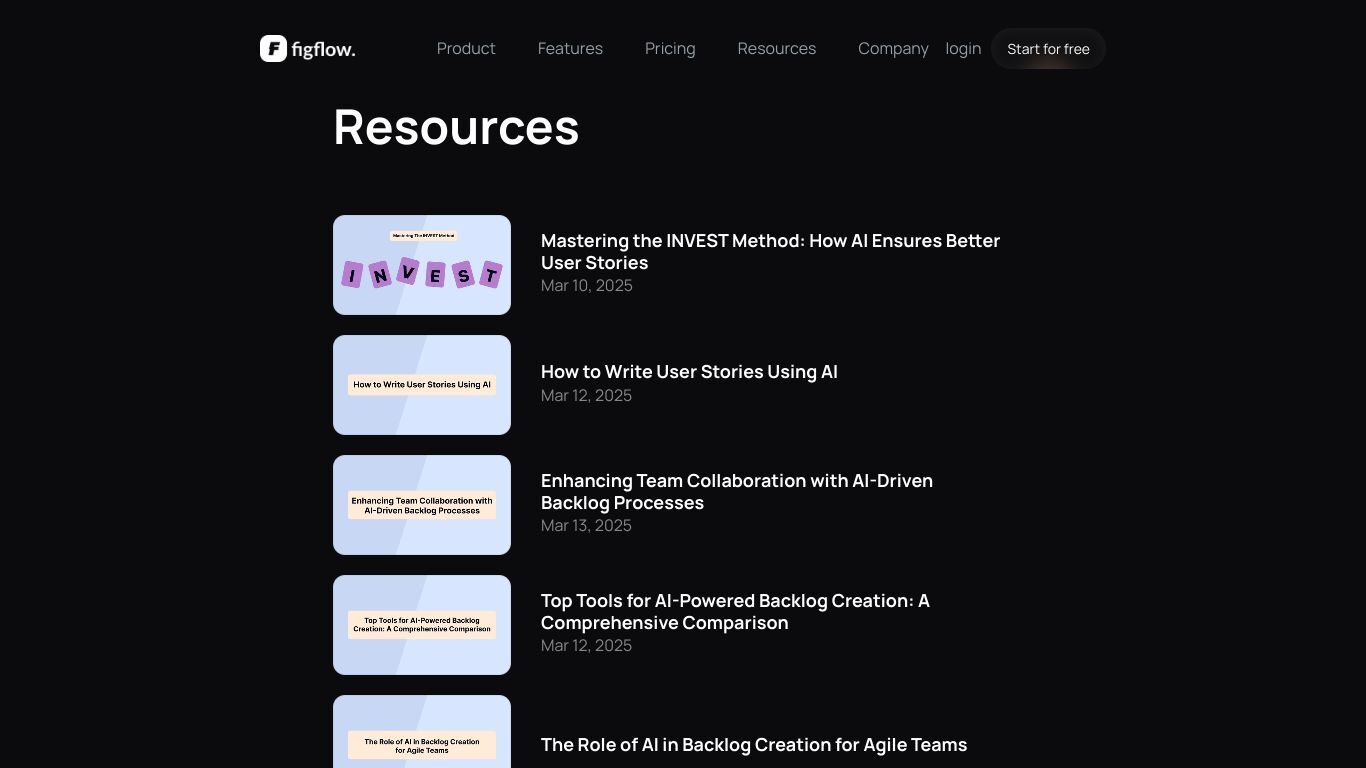Open the Top Tools for AI-Powered Backlog thumbnail
Viewport: 1366px width, 768px height.
pos(422,625)
